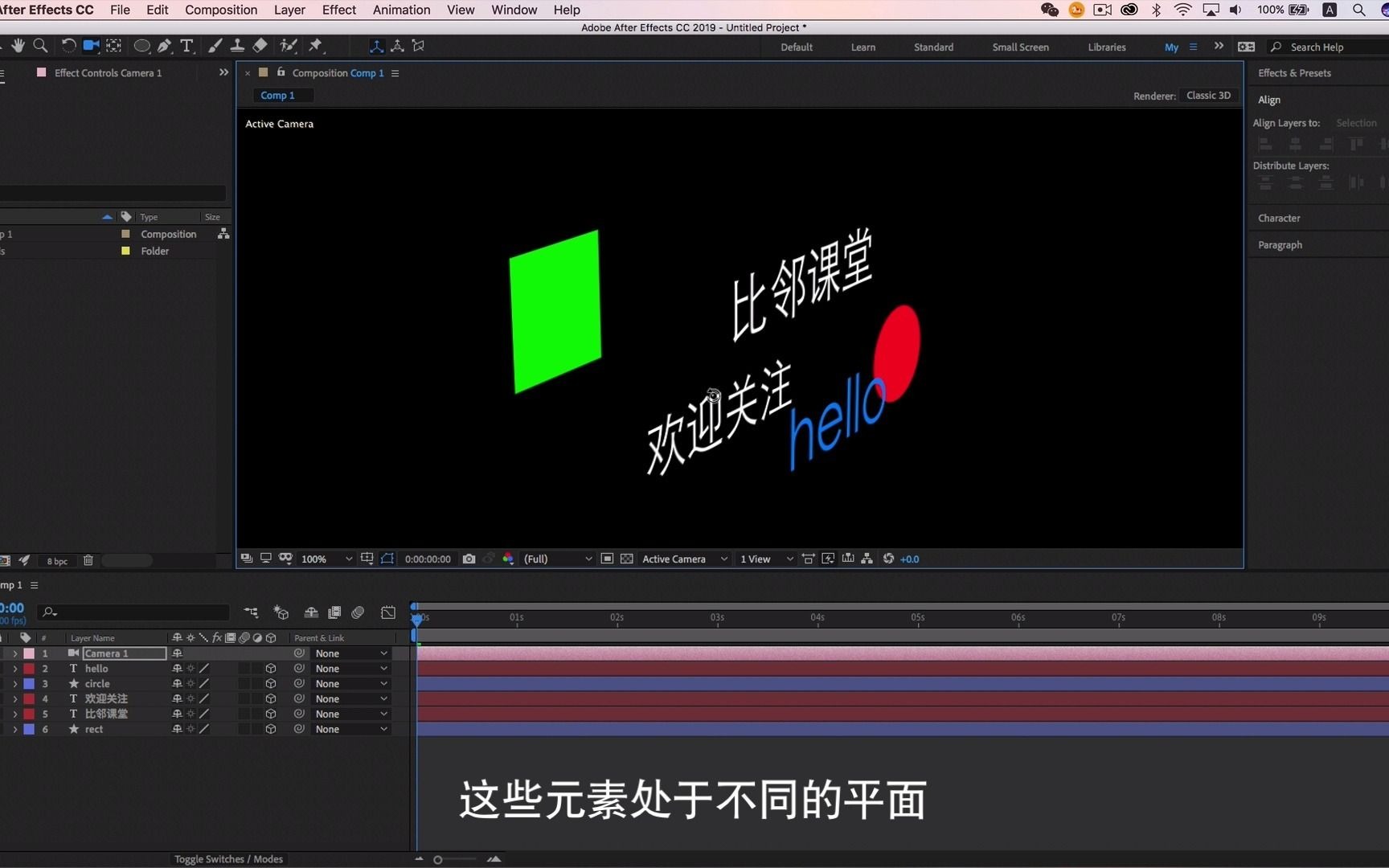The width and height of the screenshot is (1389, 868).
Task: Select the Unified Camera tool
Action: (x=91, y=46)
